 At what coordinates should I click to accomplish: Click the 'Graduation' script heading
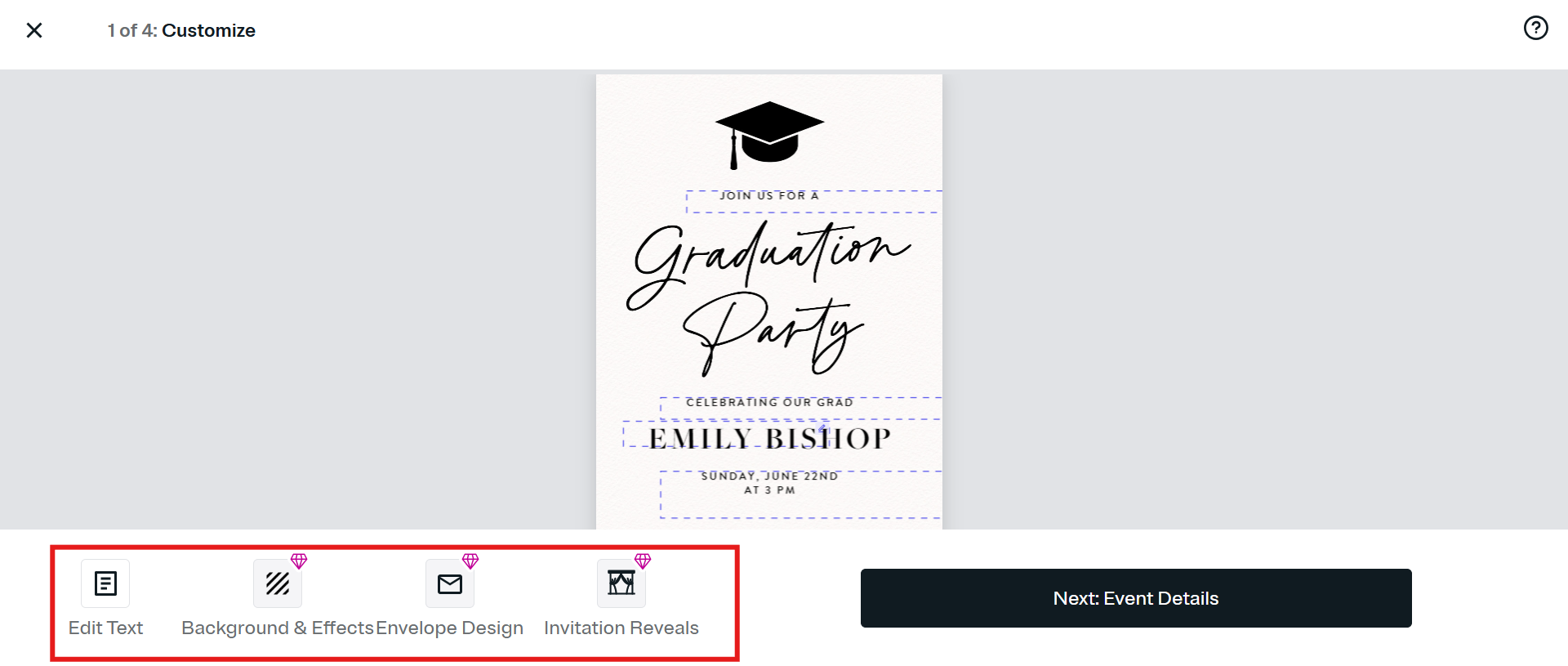[x=769, y=253]
